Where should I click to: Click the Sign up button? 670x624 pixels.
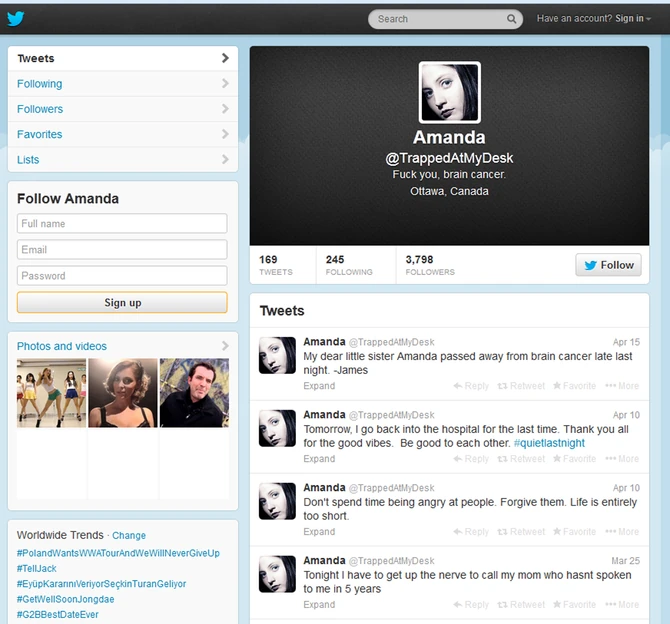122,303
